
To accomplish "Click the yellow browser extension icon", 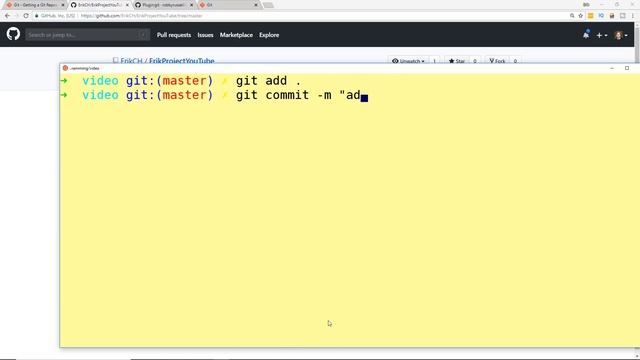I will (x=590, y=16).
